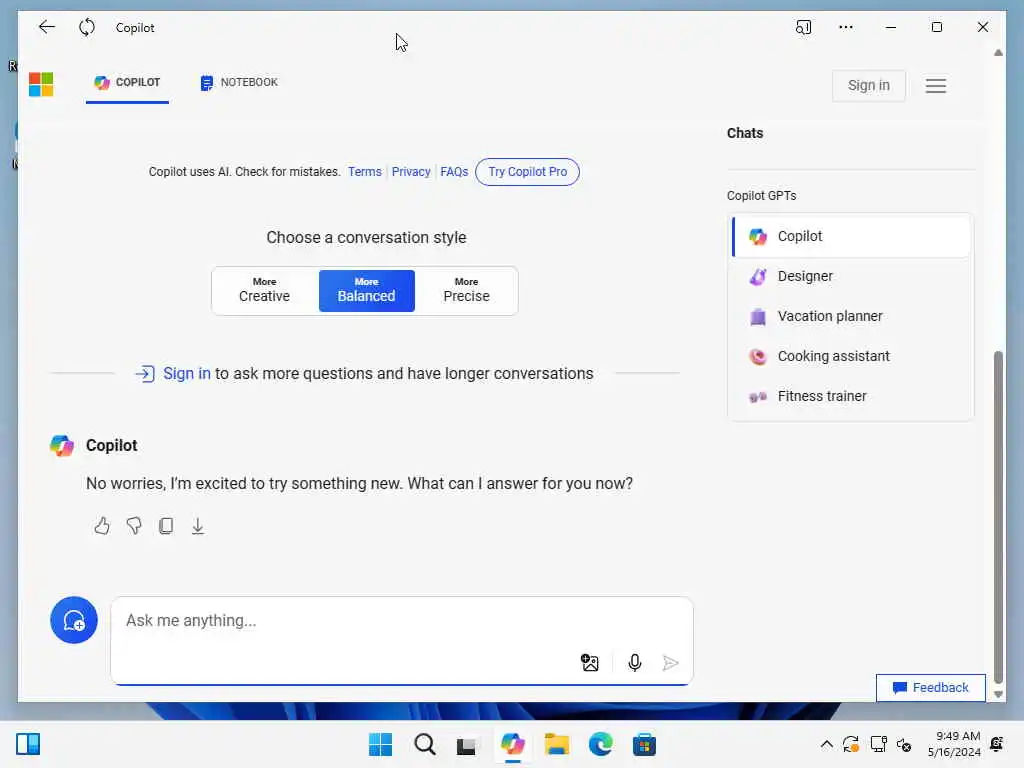Screen dimensions: 1024x768
Task: Add an image to the message
Action: click(x=590, y=663)
